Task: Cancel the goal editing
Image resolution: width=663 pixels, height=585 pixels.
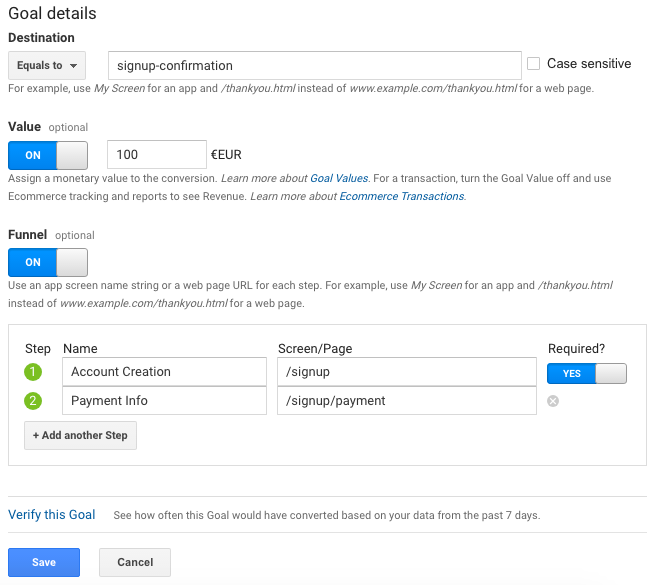Action: click(x=135, y=562)
